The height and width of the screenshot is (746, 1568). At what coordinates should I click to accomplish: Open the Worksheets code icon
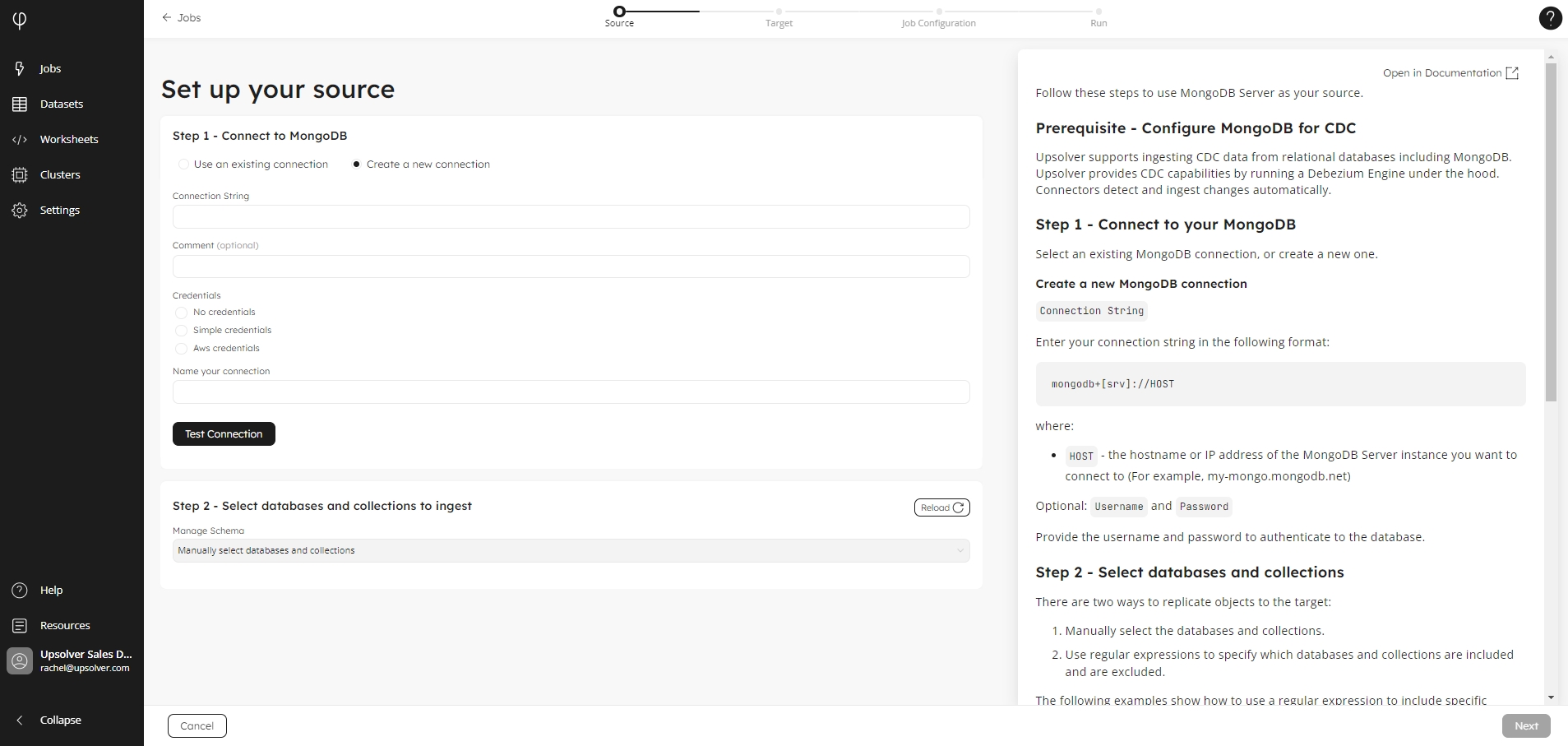pyautogui.click(x=20, y=139)
